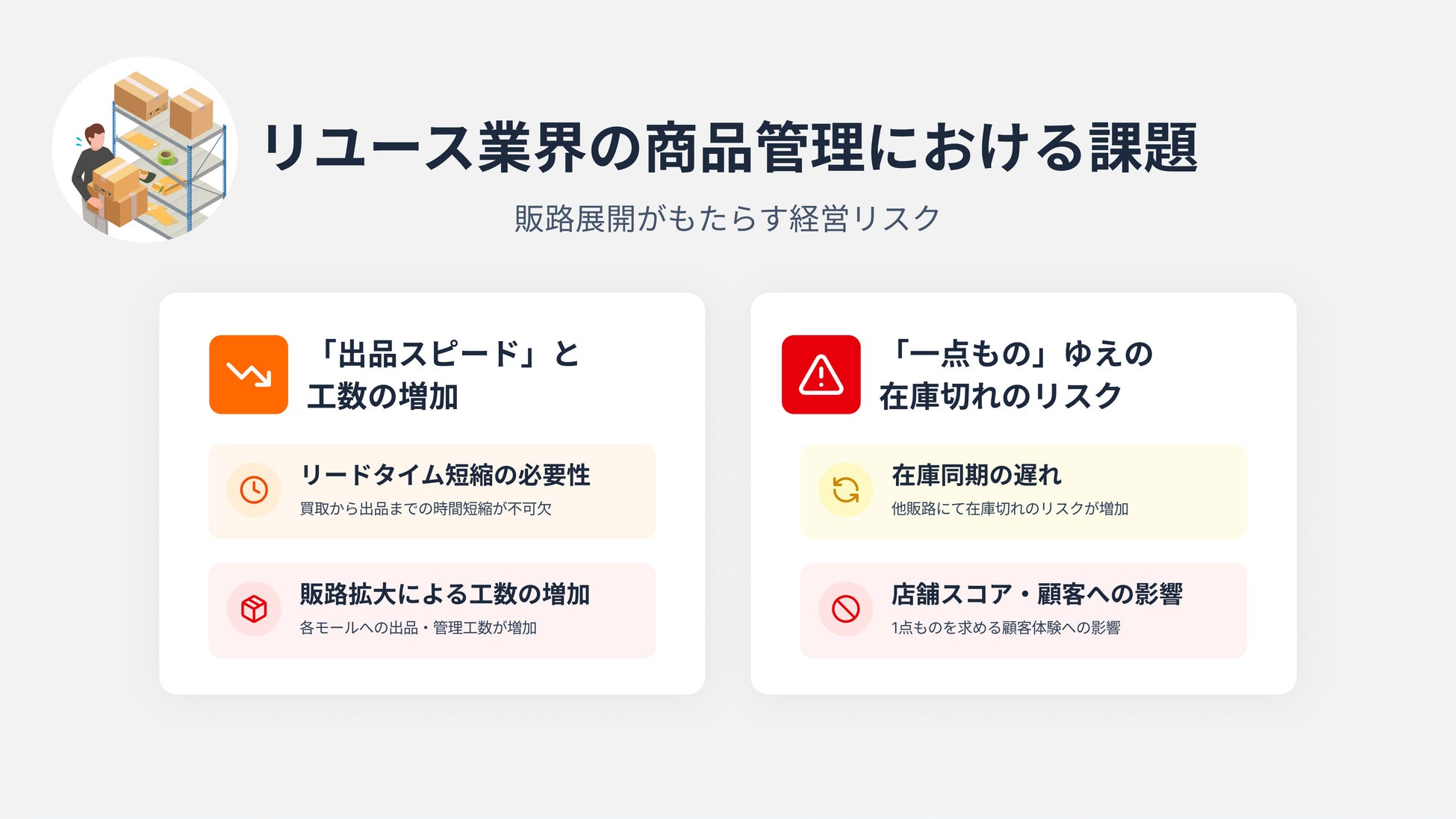Click the text 買取から出品までの時間短縮が不可欠
This screenshot has height=819, width=1456.
pos(426,509)
